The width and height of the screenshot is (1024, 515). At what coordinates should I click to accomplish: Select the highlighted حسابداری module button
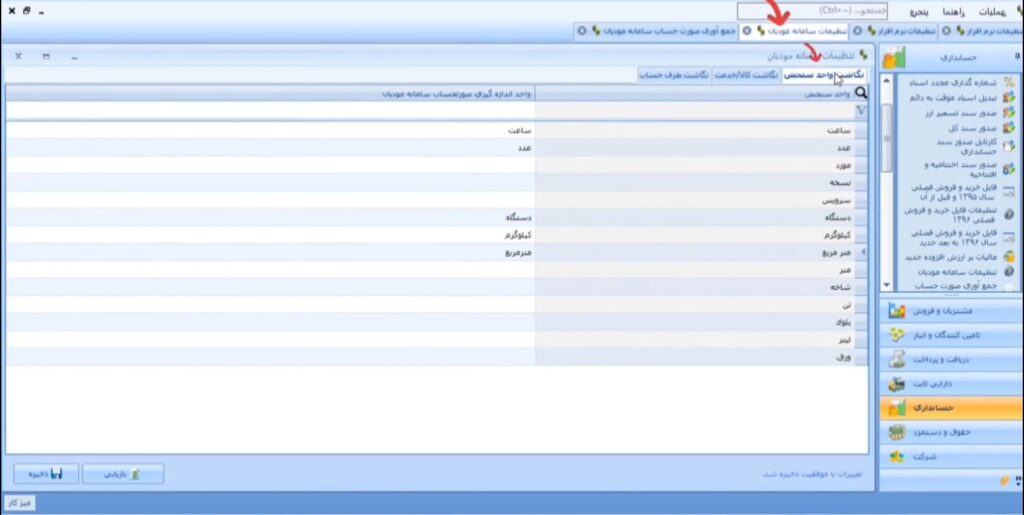[951, 408]
